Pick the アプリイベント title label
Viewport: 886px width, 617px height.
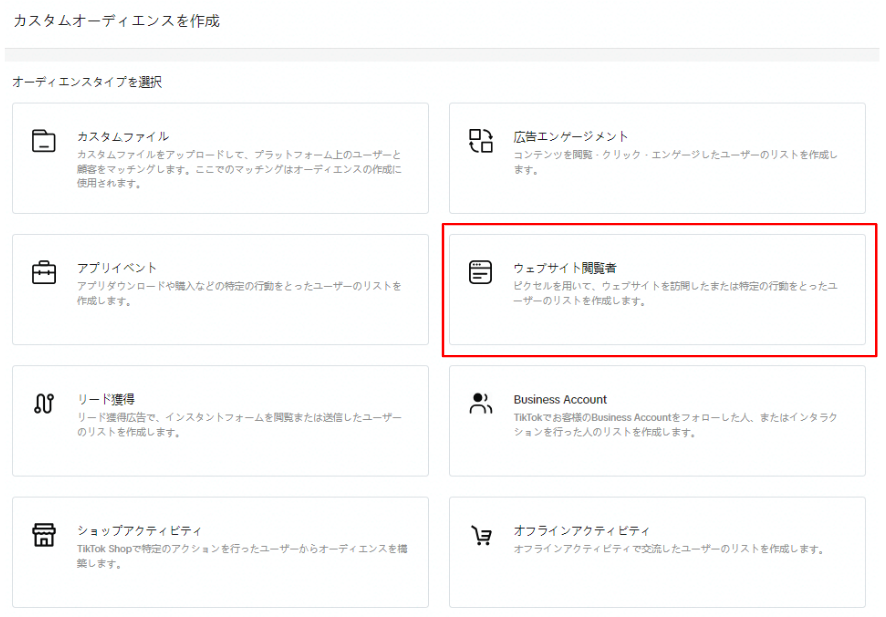tap(117, 268)
